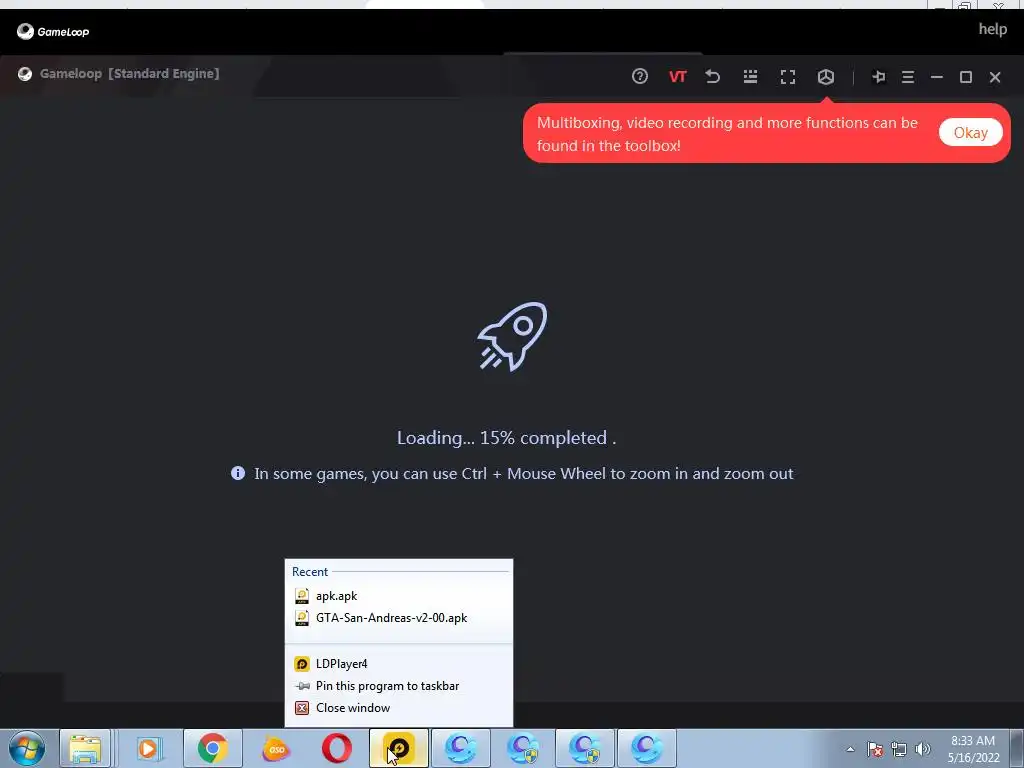
Task: Open the clock showing 8:33 AM
Action: pos(973,749)
